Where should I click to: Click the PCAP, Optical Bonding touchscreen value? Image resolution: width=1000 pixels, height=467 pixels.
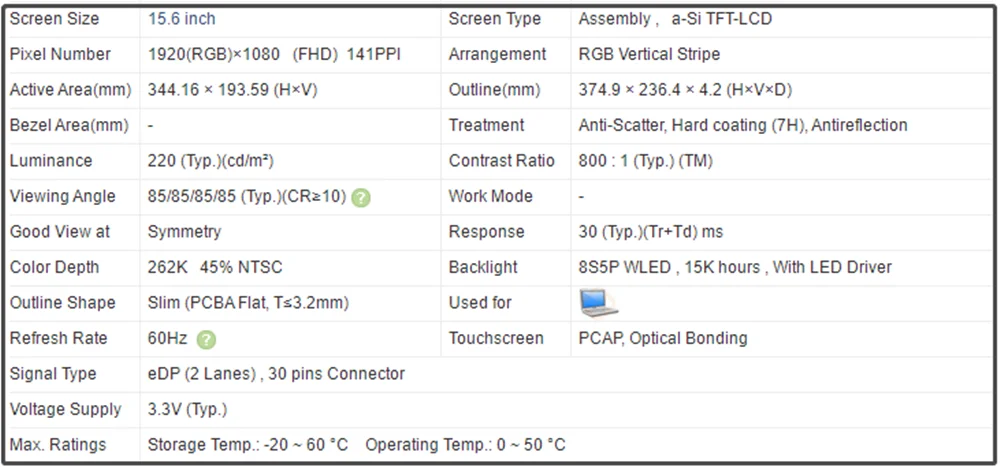pyautogui.click(x=662, y=338)
